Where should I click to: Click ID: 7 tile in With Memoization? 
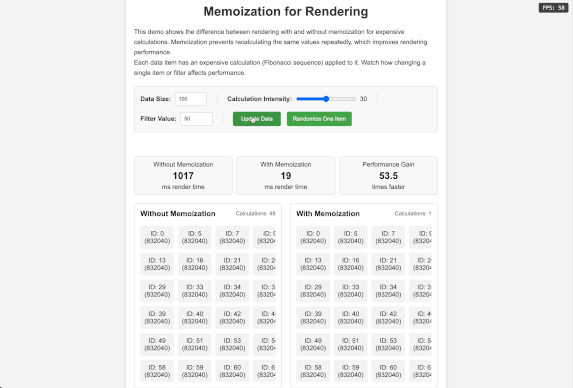pyautogui.click(x=388, y=237)
